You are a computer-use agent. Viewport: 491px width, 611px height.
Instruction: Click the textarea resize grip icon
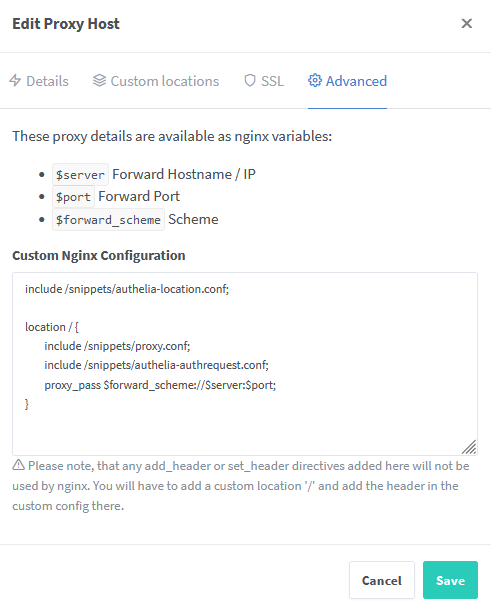469,447
